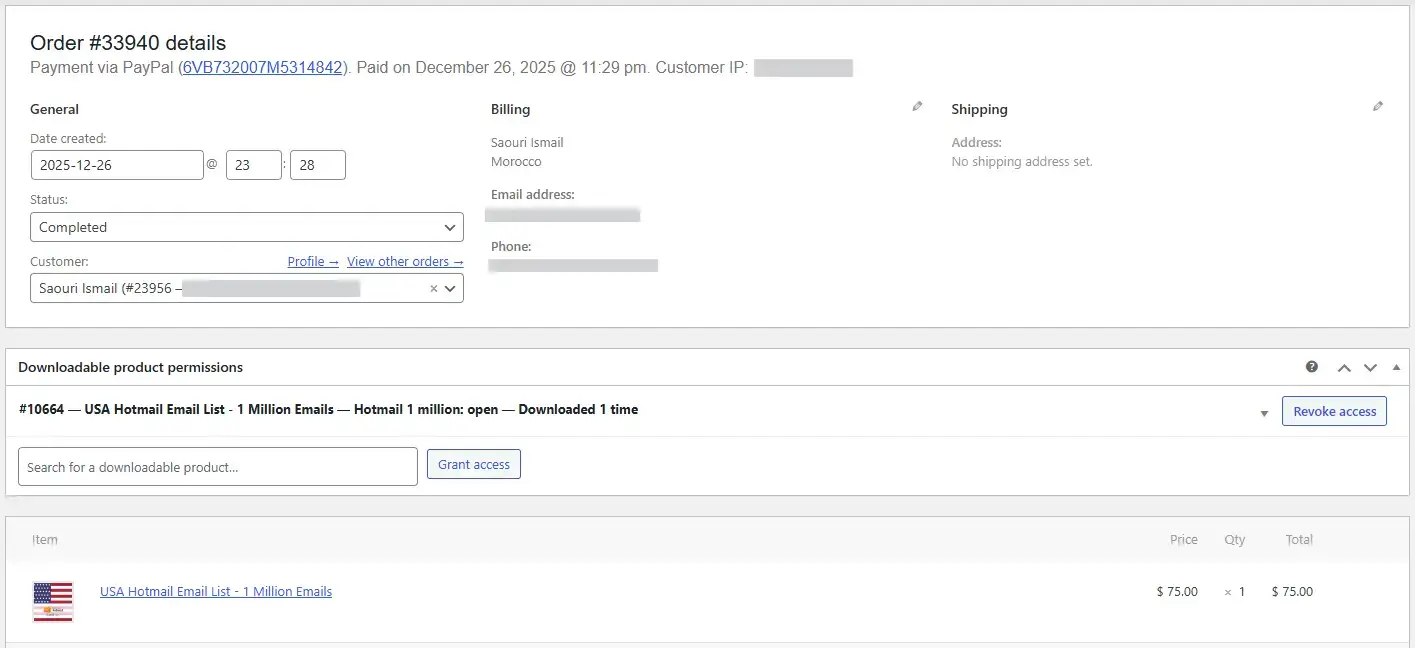
Task: Click the Date created field
Action: [117, 165]
